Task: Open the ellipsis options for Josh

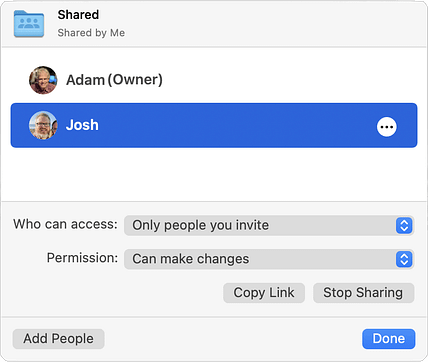Action: pyautogui.click(x=387, y=127)
